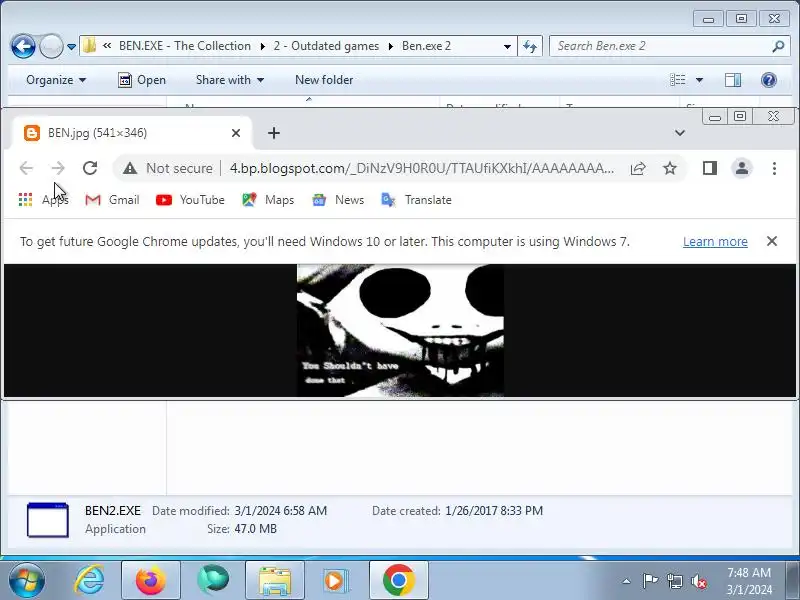Screen dimensions: 800x600
Task: Show hidden tray icons arrow
Action: 626,581
